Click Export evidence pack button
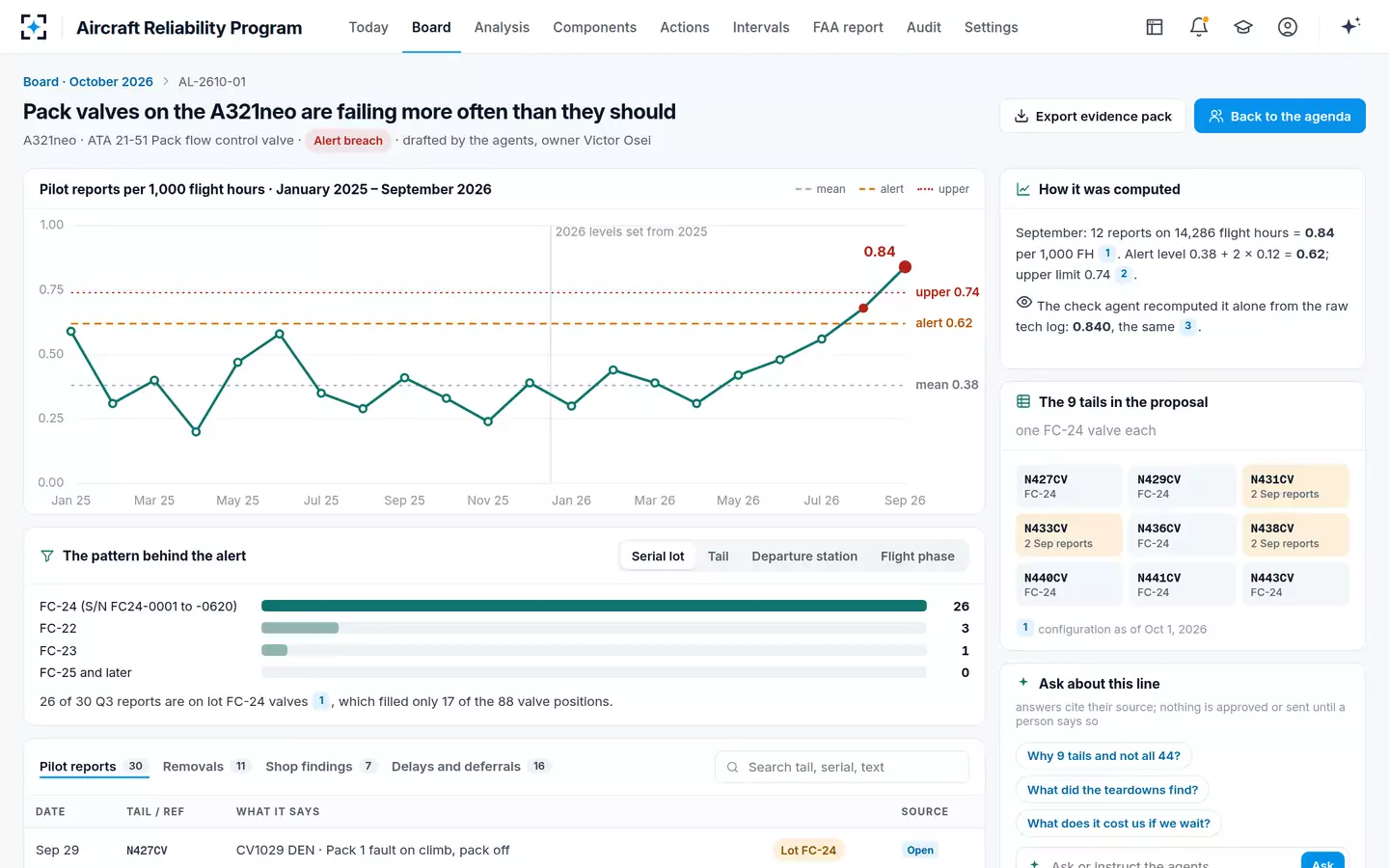This screenshot has height=868, width=1389. (1093, 116)
